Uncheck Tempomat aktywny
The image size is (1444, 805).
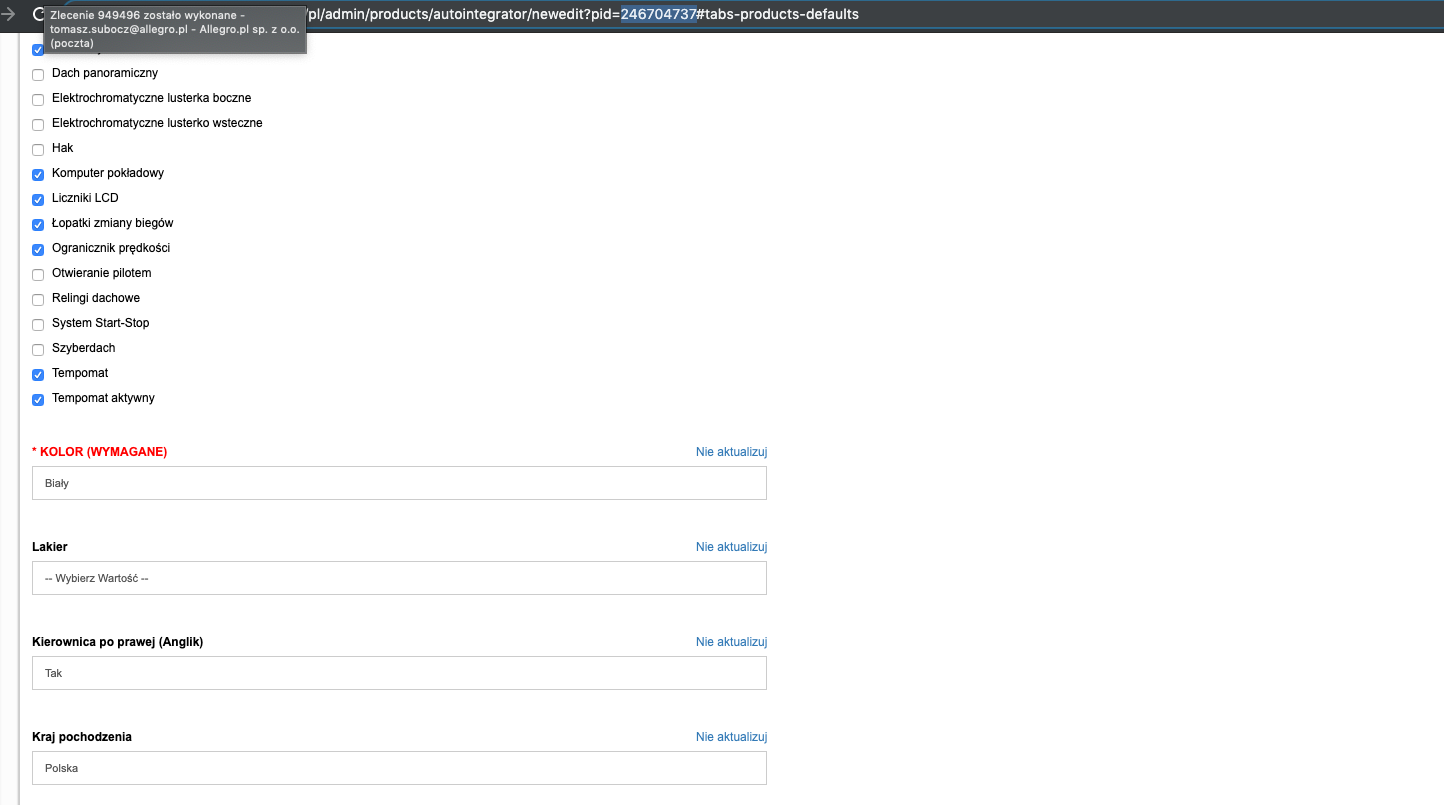coord(38,400)
